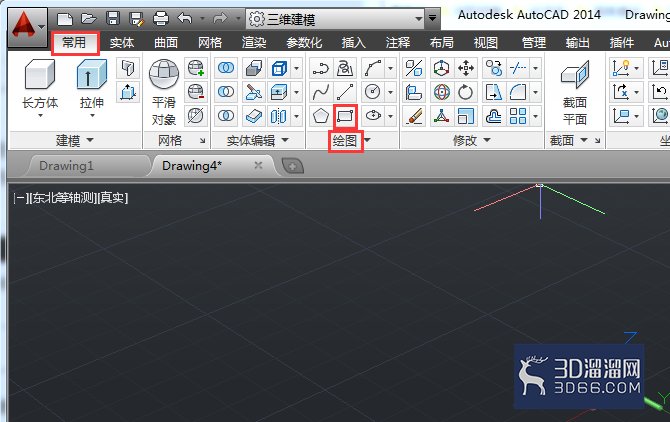Click the Offset modify icon

pyautogui.click(x=494, y=116)
